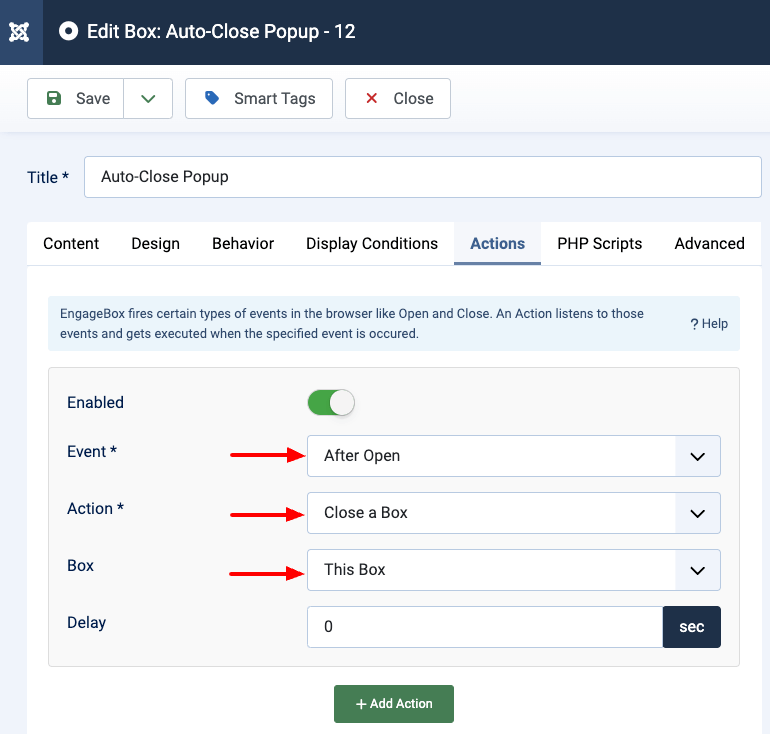Close the box editor

398,98
